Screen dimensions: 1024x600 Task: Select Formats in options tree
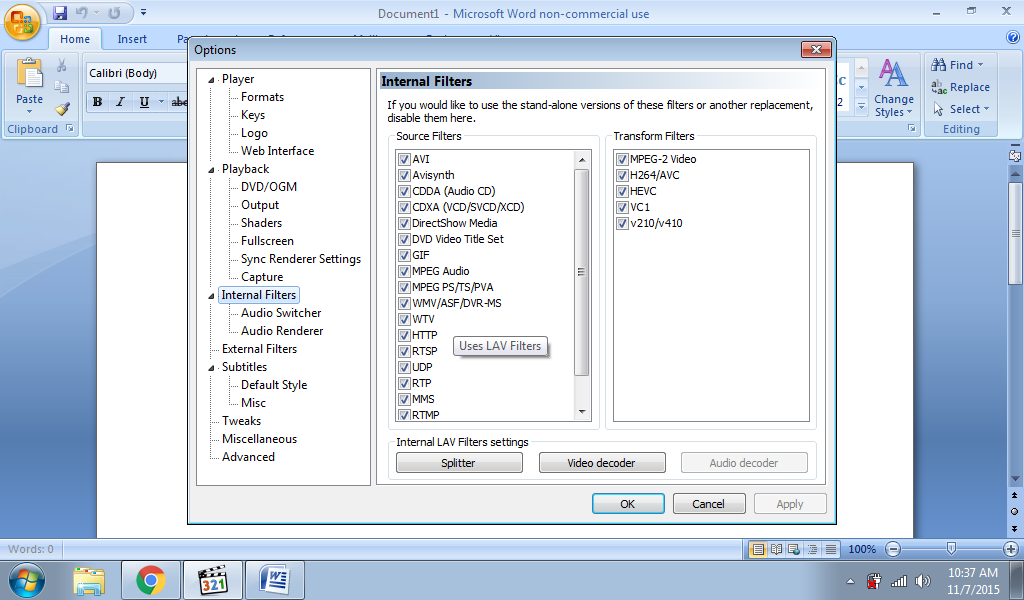tap(263, 97)
